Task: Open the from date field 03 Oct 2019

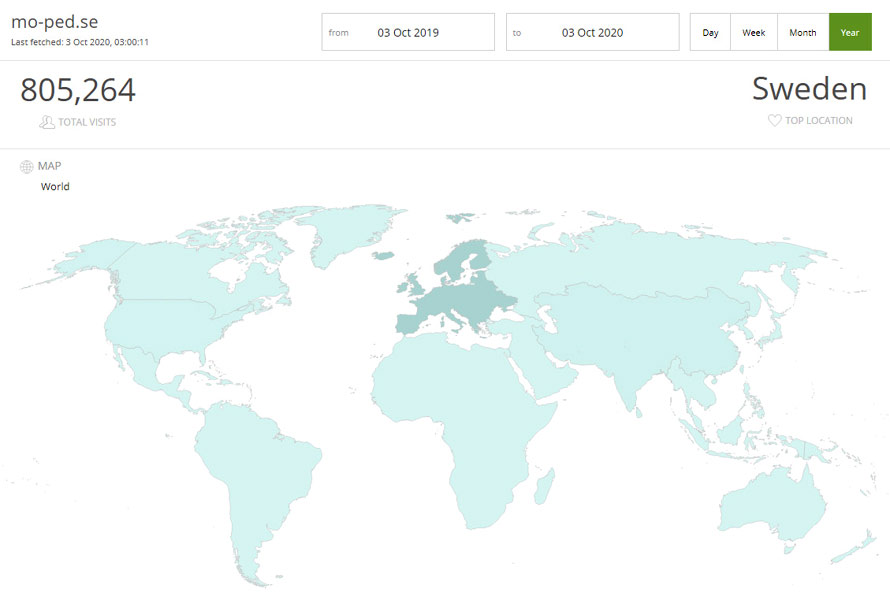Action: pyautogui.click(x=408, y=32)
